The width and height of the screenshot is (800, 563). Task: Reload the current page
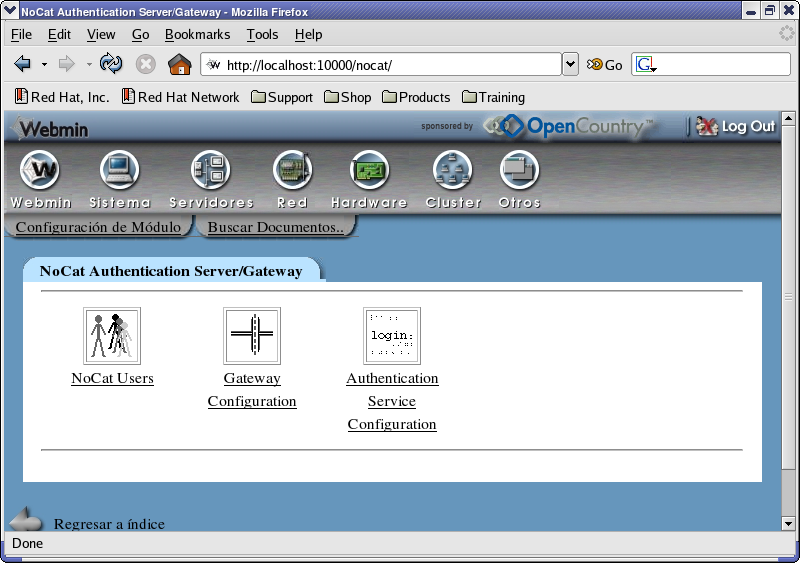(111, 64)
